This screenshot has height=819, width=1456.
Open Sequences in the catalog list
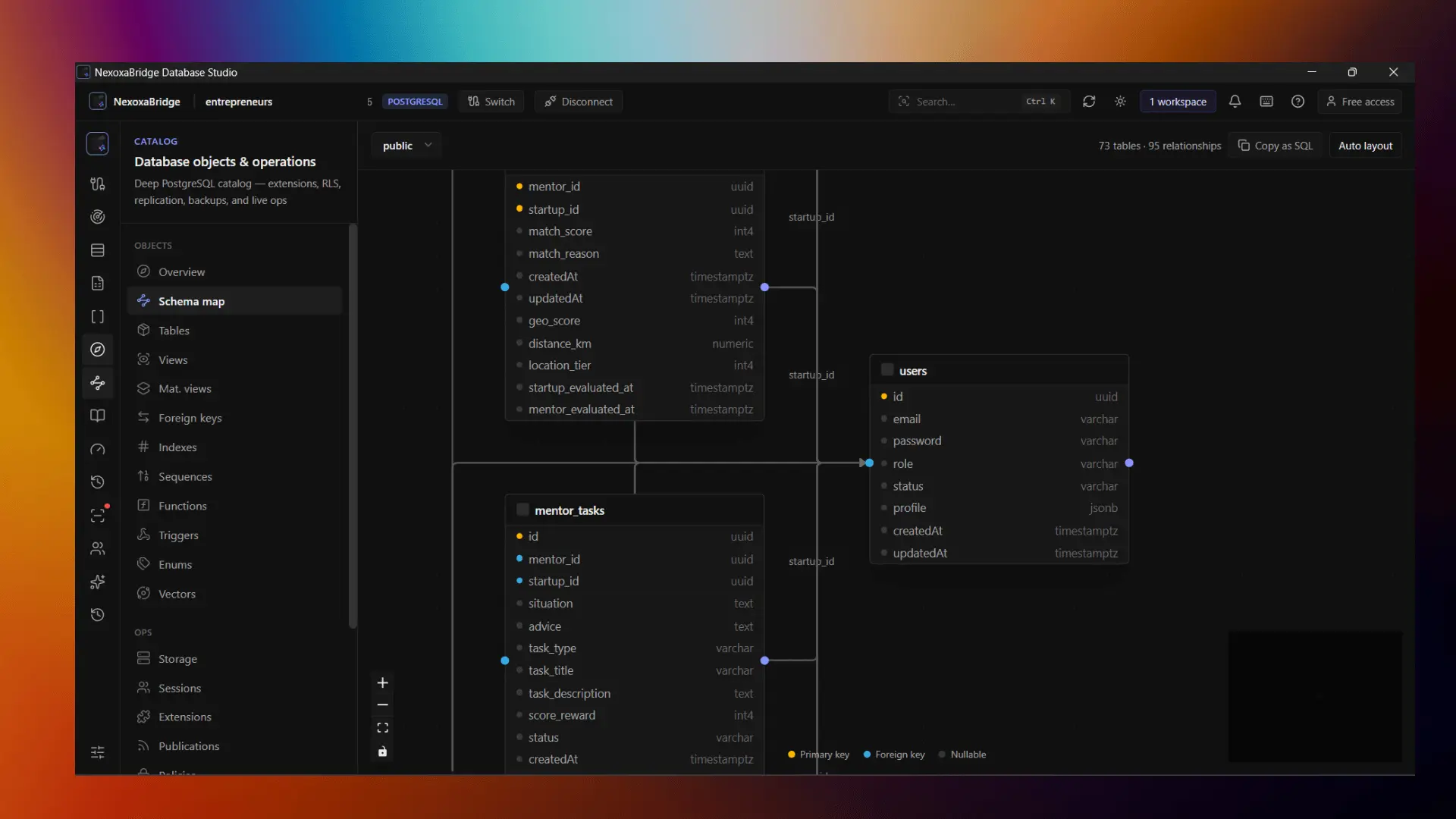(x=235, y=477)
